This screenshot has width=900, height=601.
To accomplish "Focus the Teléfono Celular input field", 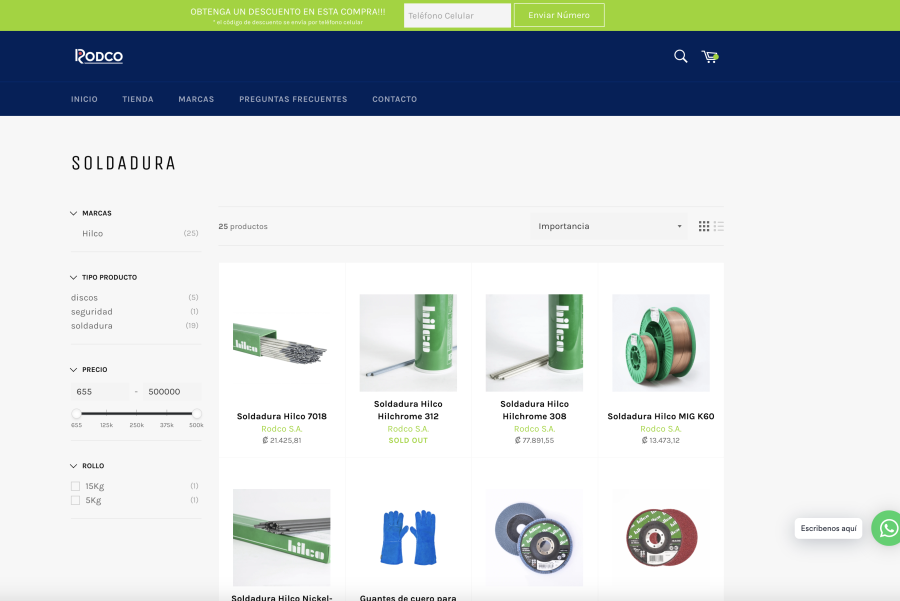I will pos(457,15).
